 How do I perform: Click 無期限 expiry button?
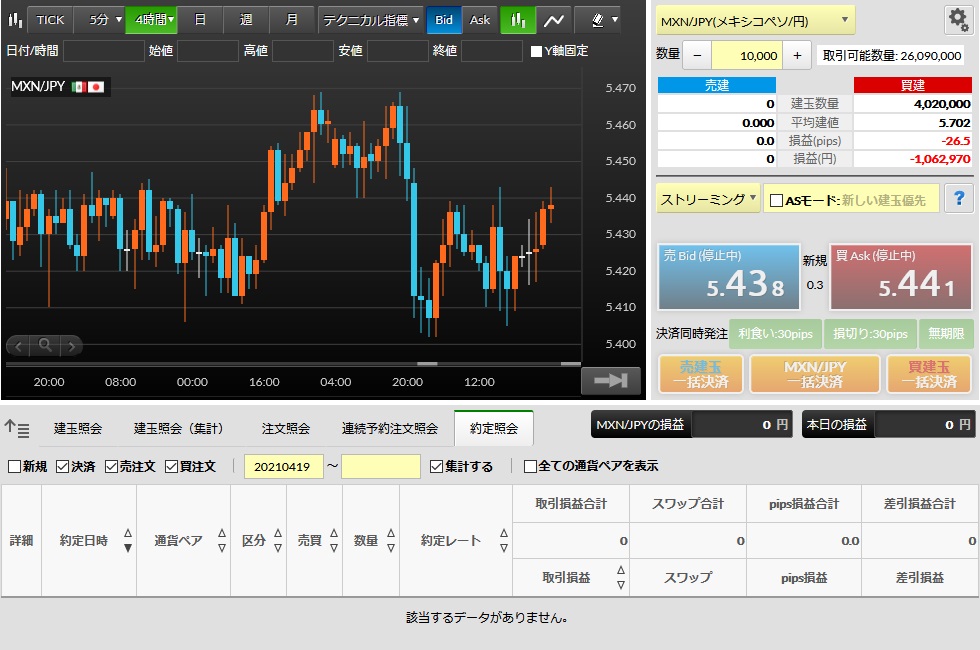pos(946,334)
